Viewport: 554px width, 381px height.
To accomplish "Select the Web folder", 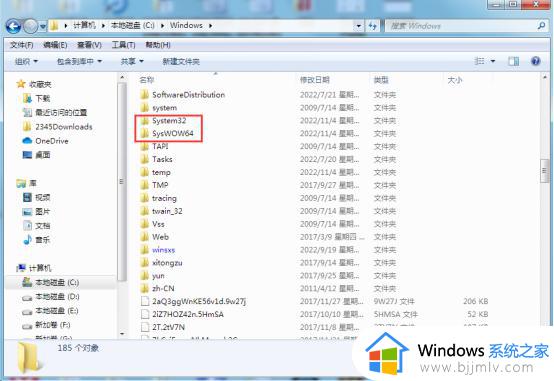I will tap(154, 237).
